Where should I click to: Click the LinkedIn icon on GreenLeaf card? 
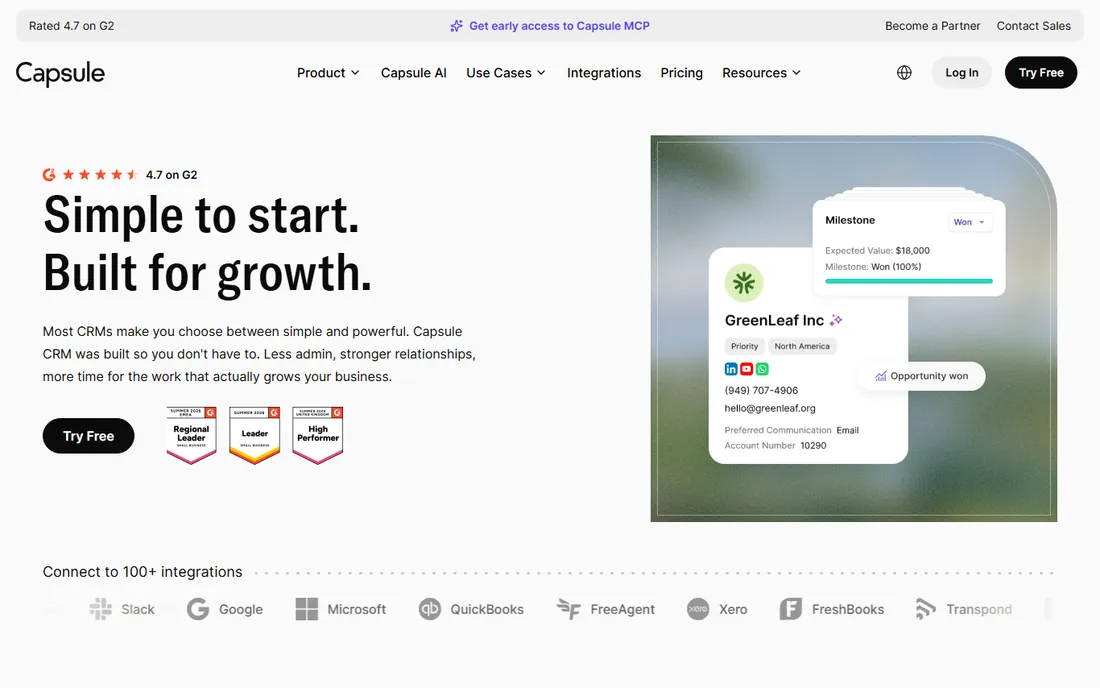[x=731, y=369]
